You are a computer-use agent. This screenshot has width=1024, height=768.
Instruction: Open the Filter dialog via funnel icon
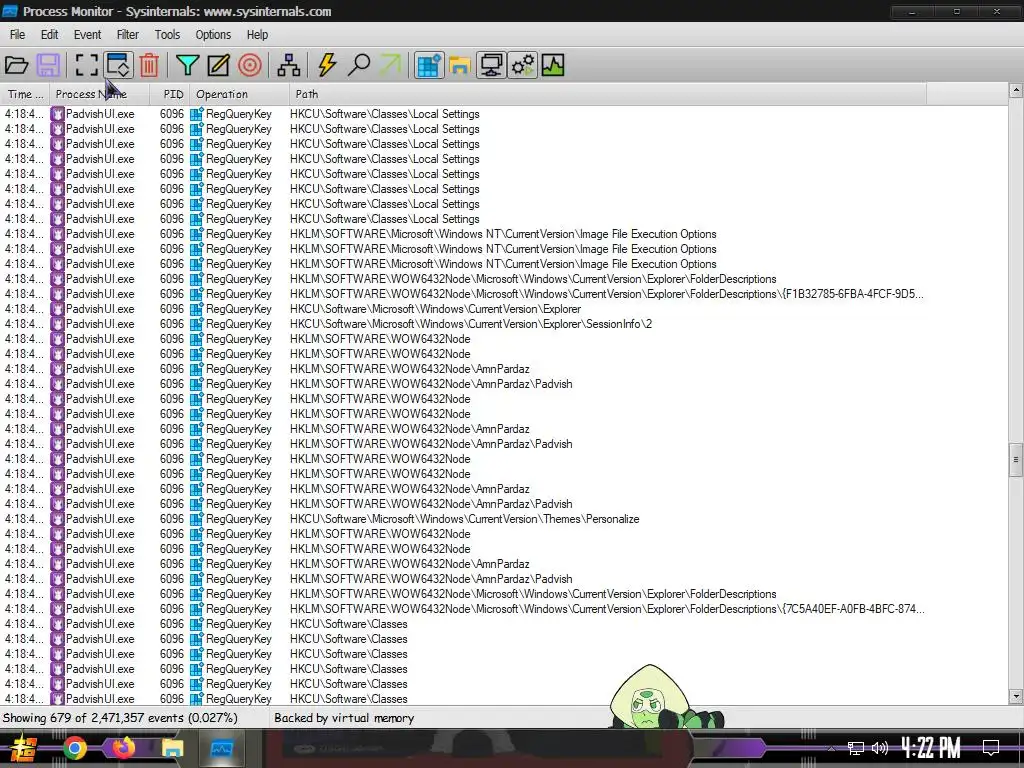(x=187, y=65)
